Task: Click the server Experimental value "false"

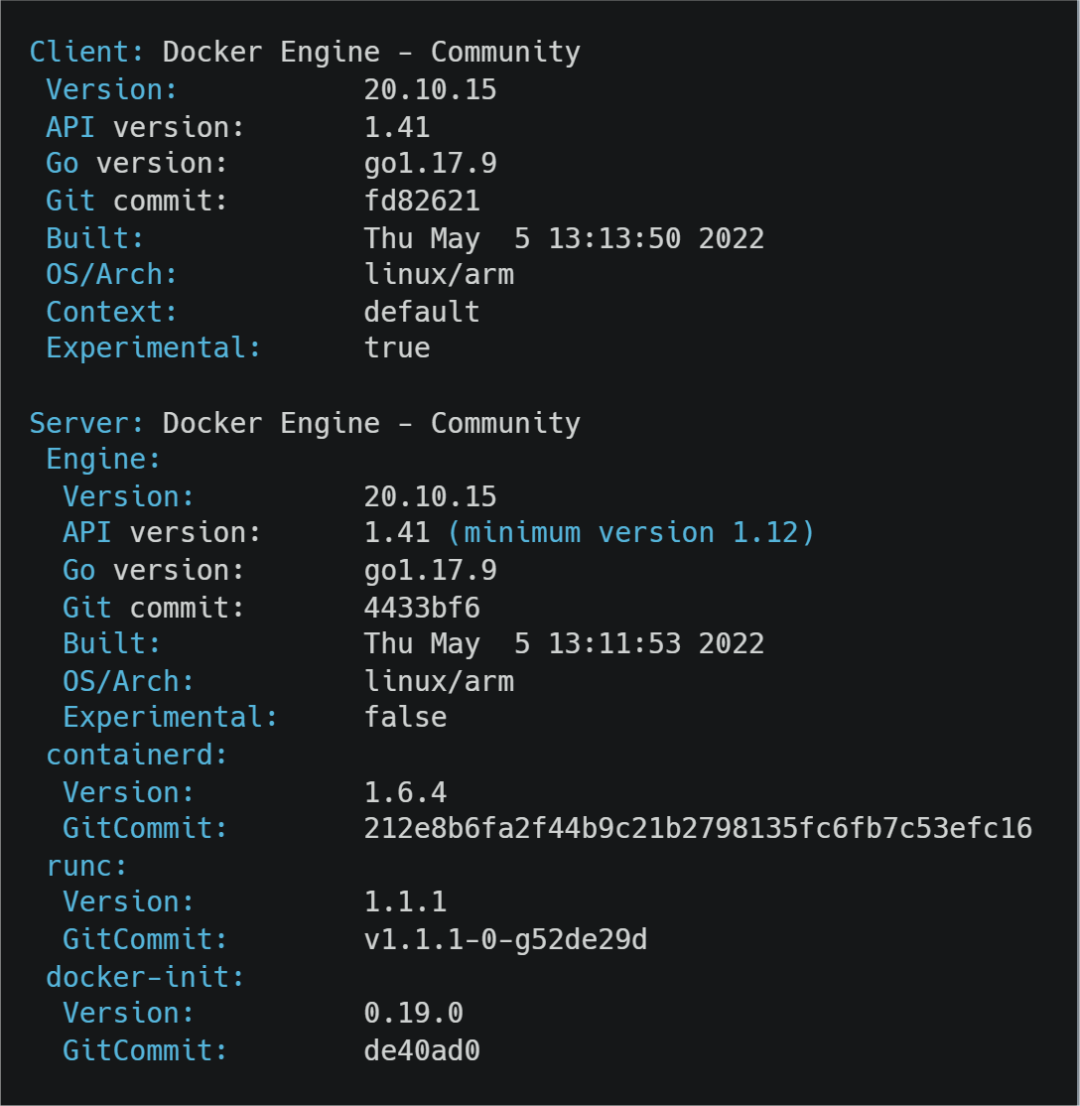Action: click(x=405, y=718)
